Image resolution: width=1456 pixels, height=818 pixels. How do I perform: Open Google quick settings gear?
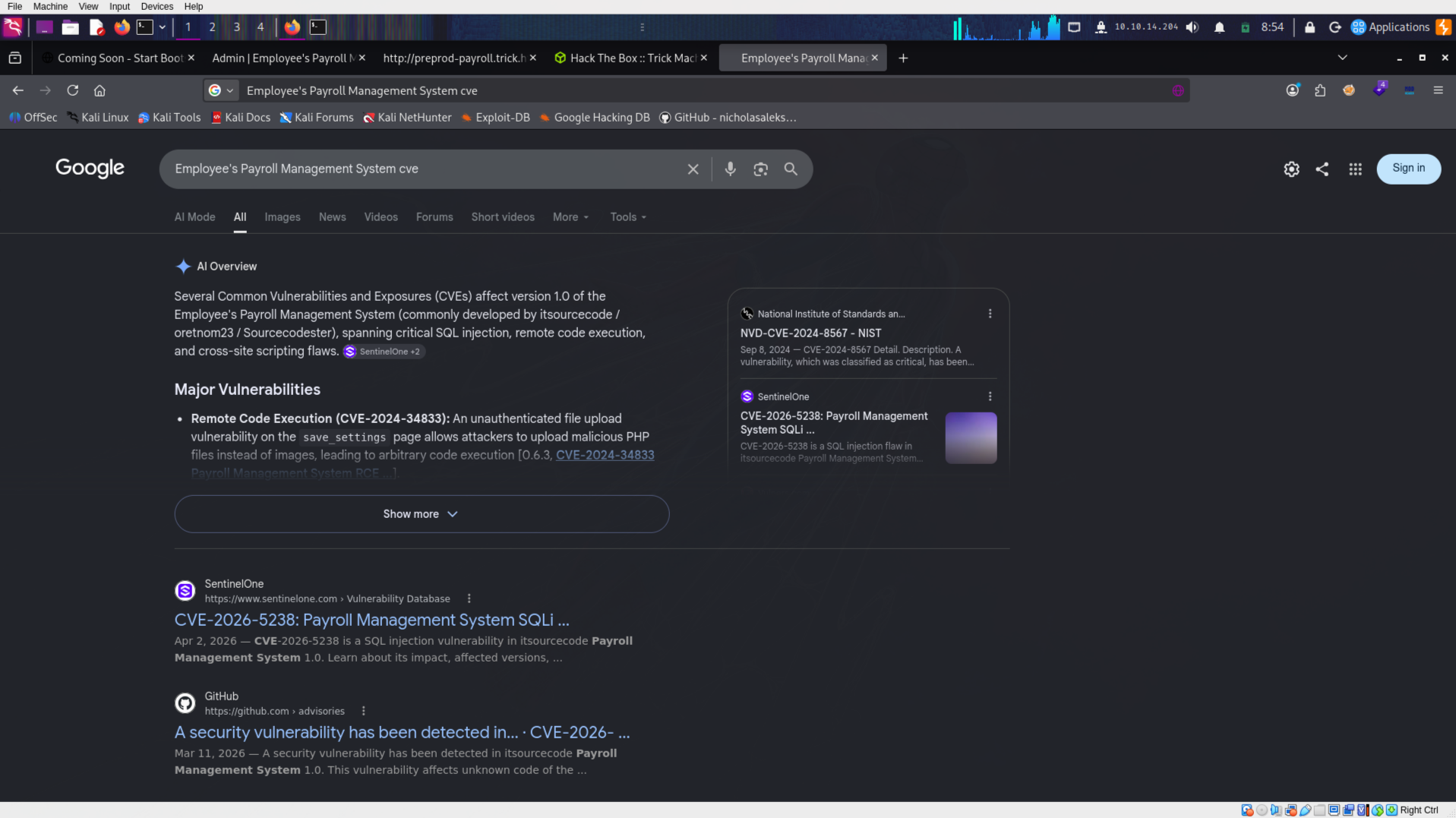[x=1291, y=169]
